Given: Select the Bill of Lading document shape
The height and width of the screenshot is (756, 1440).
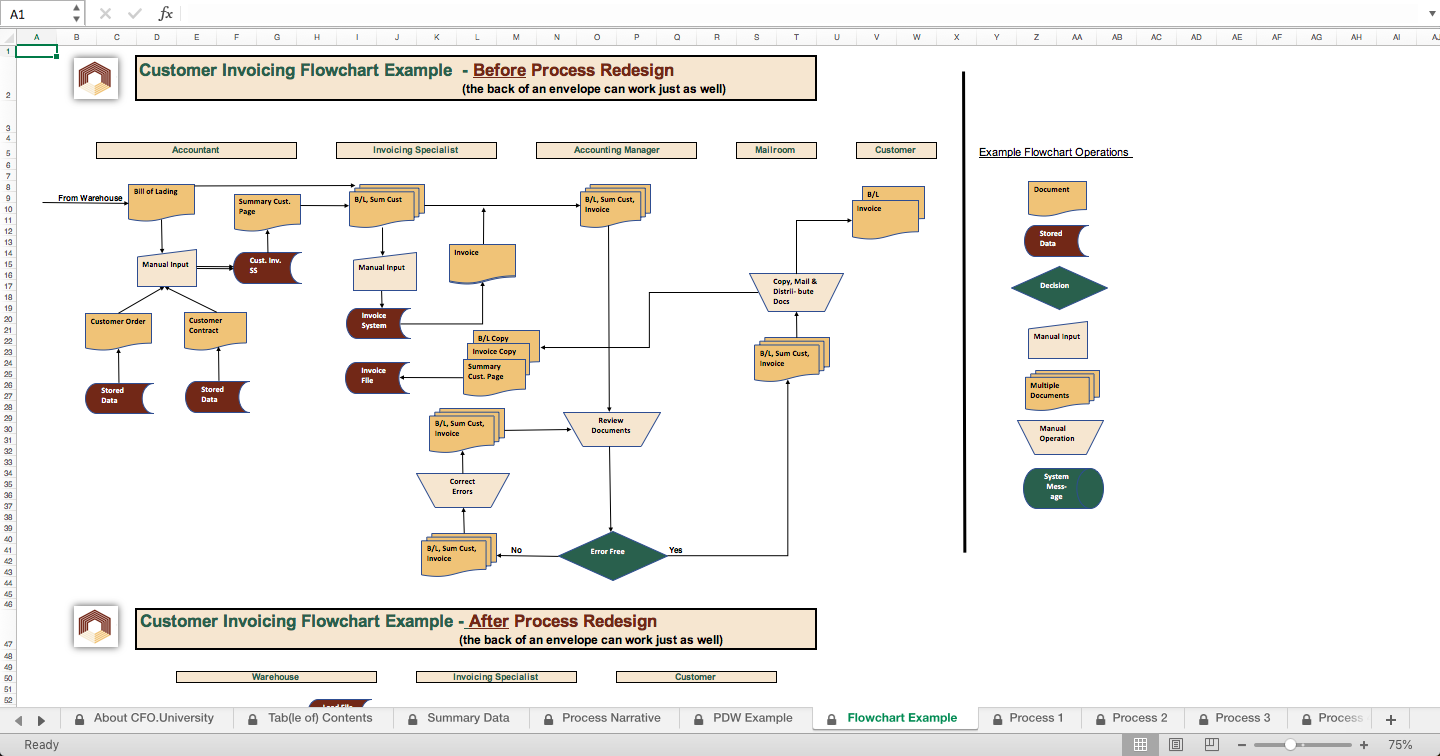Looking at the screenshot, I should click(x=162, y=200).
